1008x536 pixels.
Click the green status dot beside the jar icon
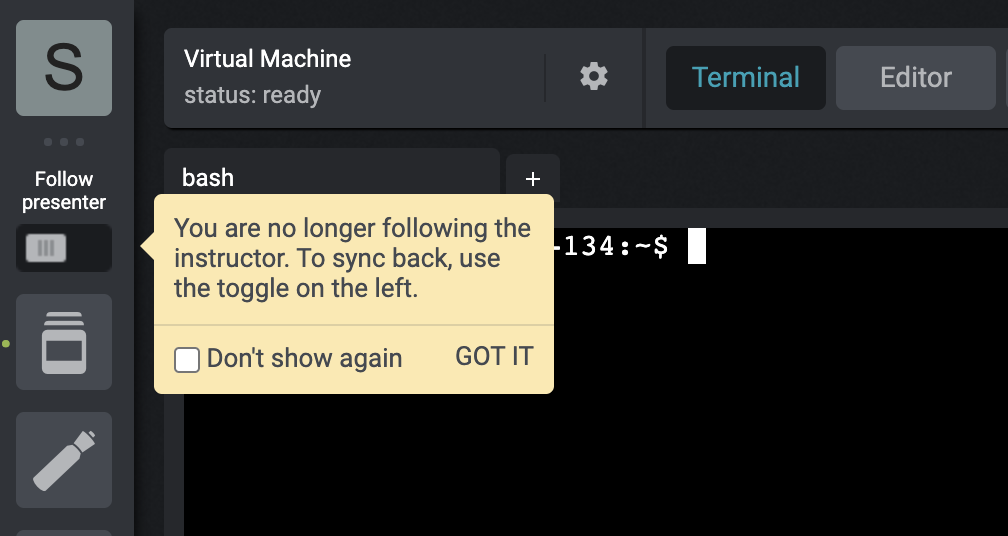point(6,344)
